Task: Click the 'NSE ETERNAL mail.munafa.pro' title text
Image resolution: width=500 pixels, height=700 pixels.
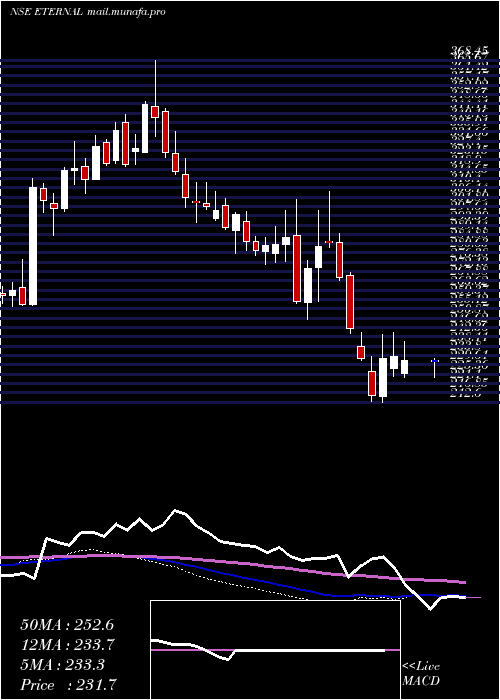Action: 88,12
